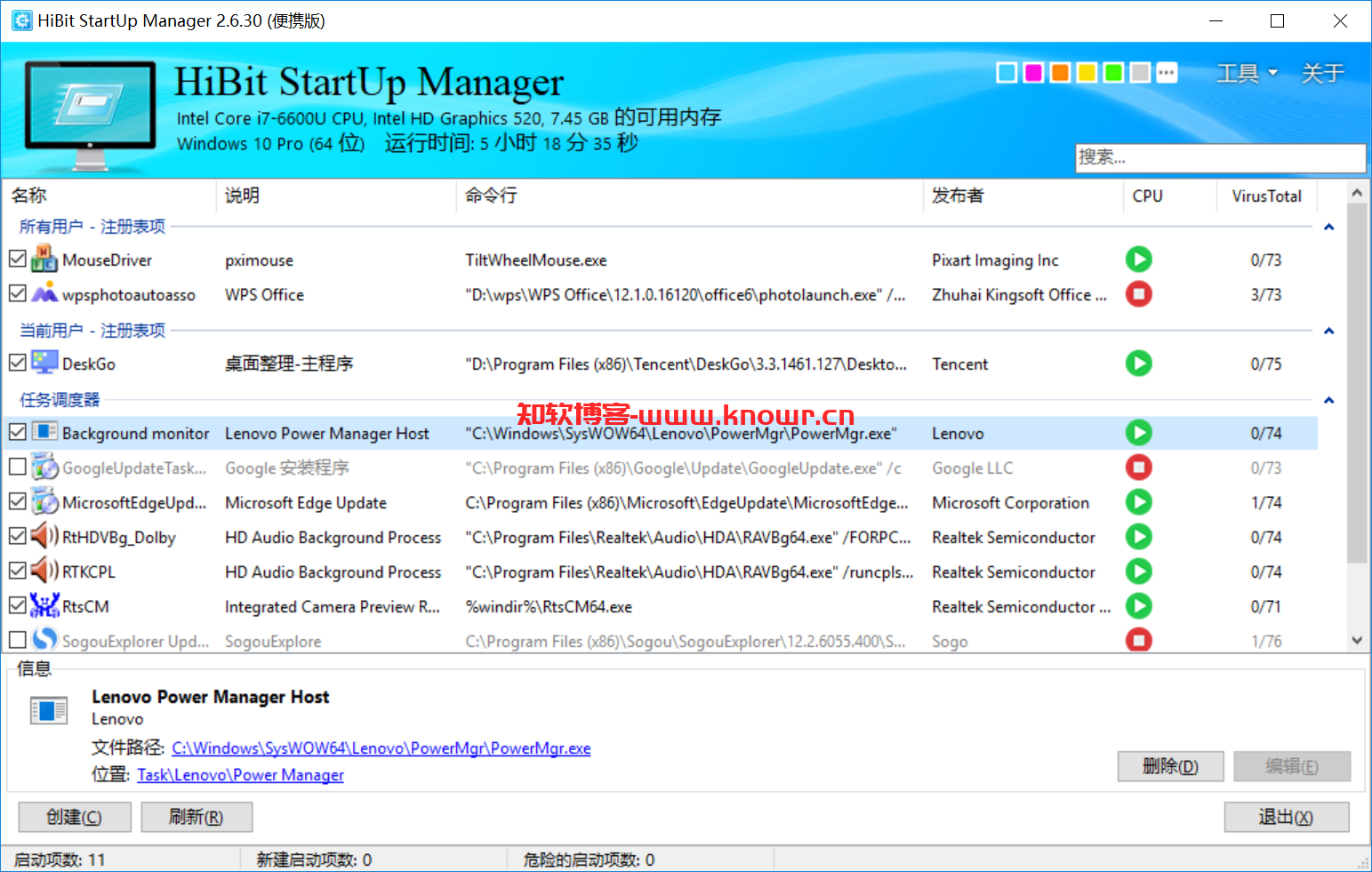Click the Background monitor entry icon

[44, 432]
